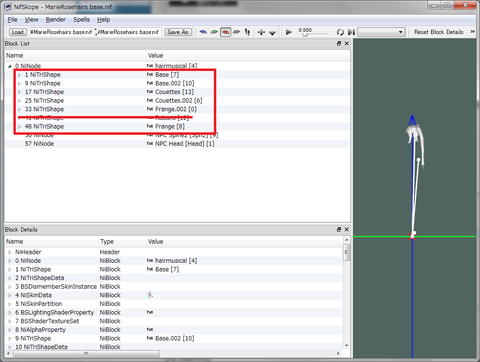Click Reset Block Details
Viewport: 480px width, 362px height.
point(438,32)
